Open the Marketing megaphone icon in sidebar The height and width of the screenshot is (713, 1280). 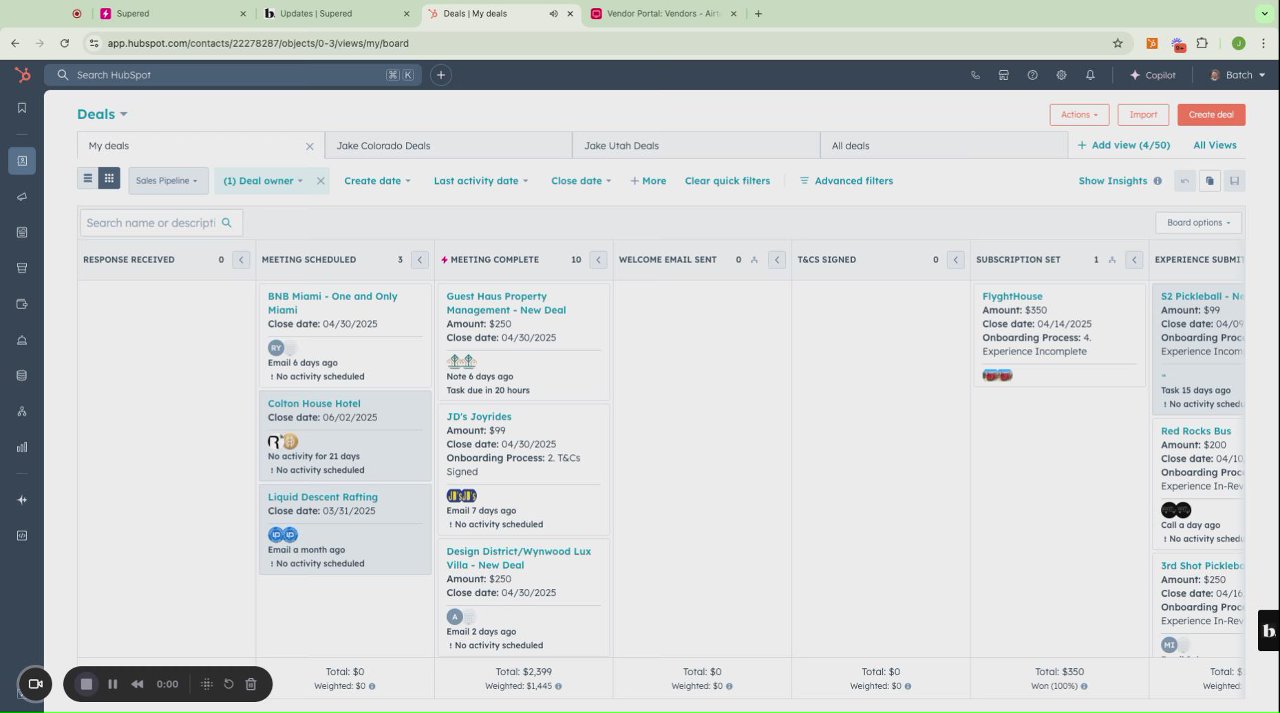coord(22,197)
